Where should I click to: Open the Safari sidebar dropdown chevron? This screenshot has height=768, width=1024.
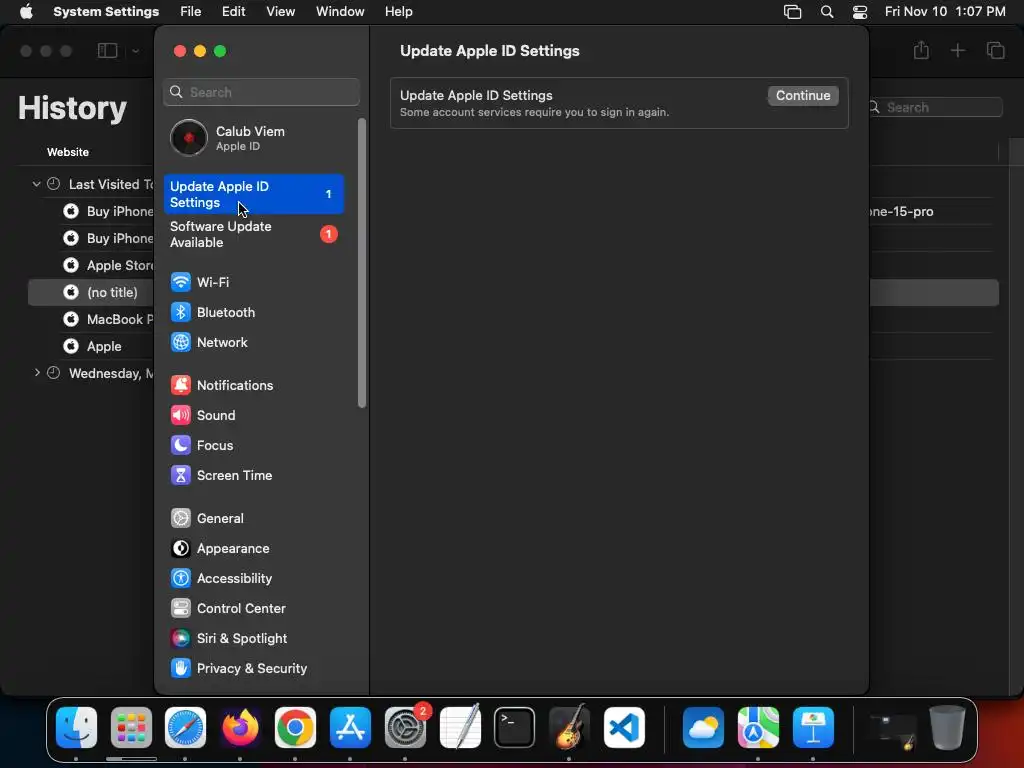[135, 51]
